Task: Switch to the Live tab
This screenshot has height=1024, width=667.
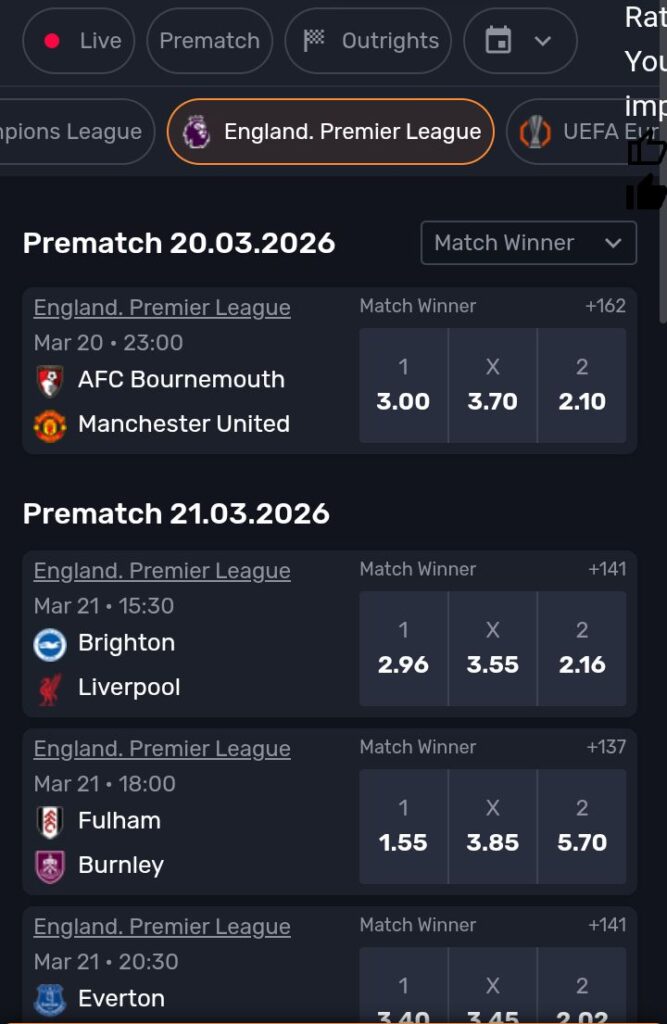Action: [x=79, y=41]
